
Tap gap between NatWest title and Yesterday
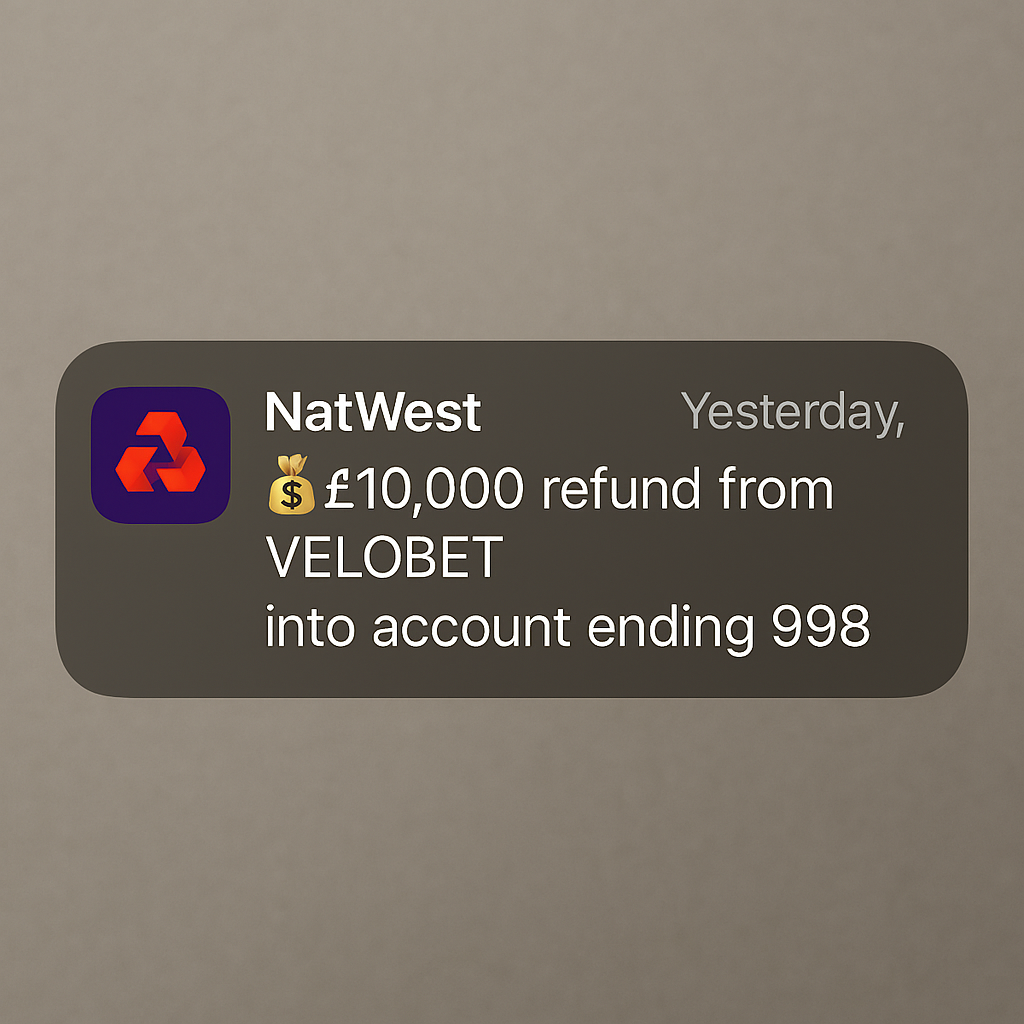pos(581,413)
